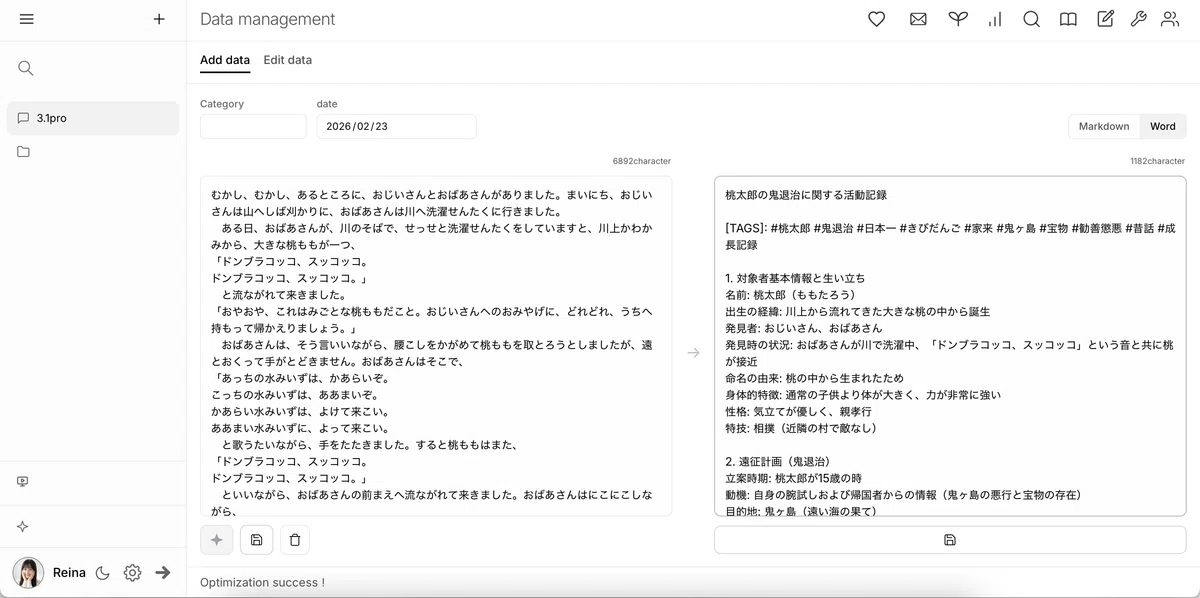Click the folder icon in the sidebar
This screenshot has width=1200, height=598.
pyautogui.click(x=23, y=152)
